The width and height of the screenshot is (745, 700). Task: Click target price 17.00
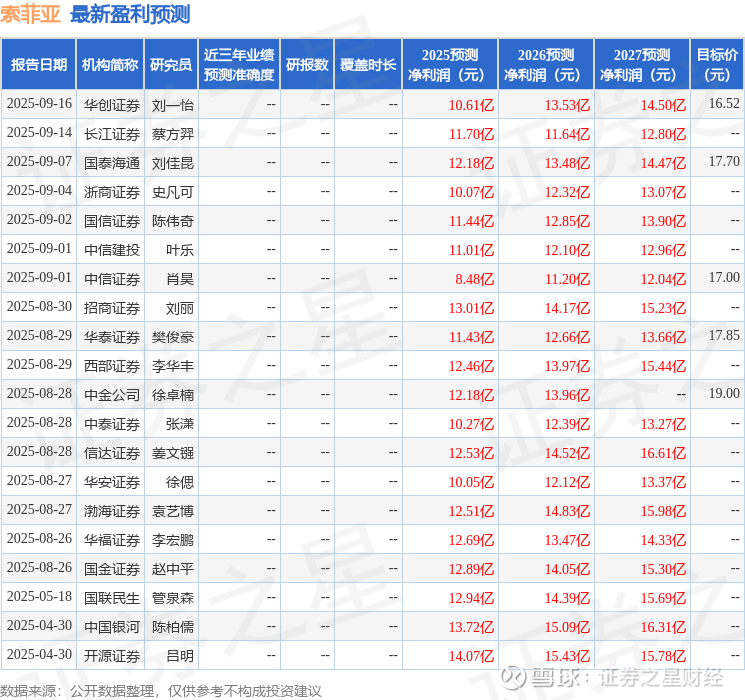(724, 277)
